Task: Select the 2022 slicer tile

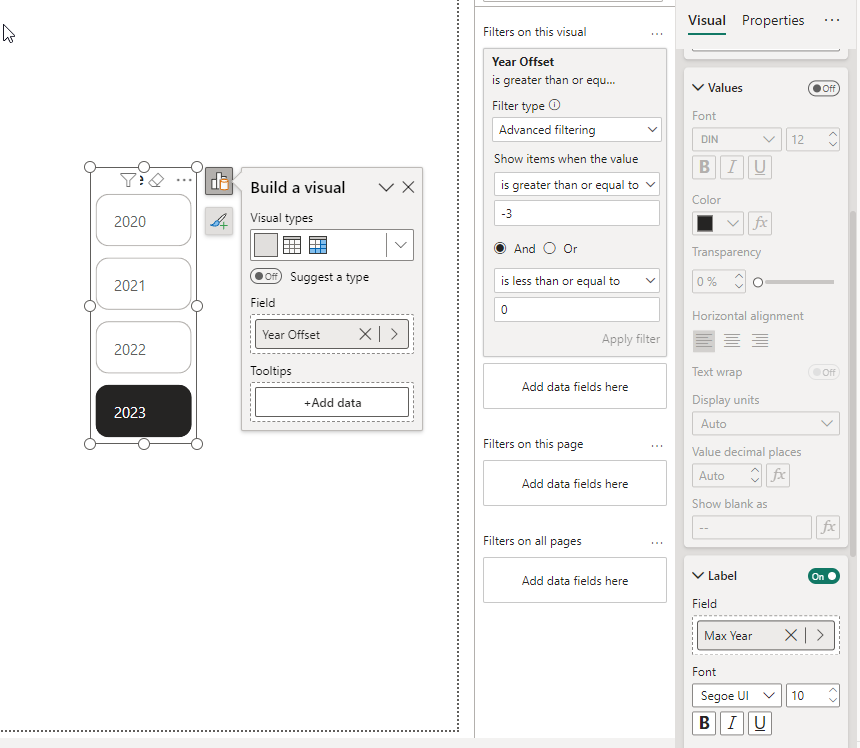Action: tap(143, 348)
